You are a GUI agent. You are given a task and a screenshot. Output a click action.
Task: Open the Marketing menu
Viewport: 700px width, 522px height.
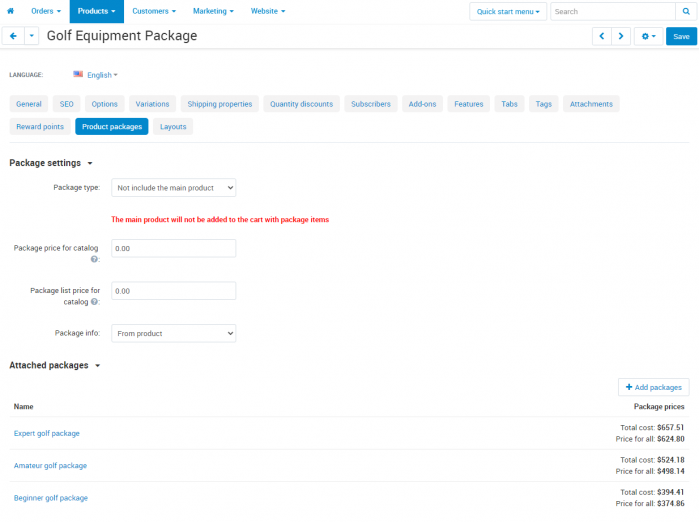[x=213, y=11]
